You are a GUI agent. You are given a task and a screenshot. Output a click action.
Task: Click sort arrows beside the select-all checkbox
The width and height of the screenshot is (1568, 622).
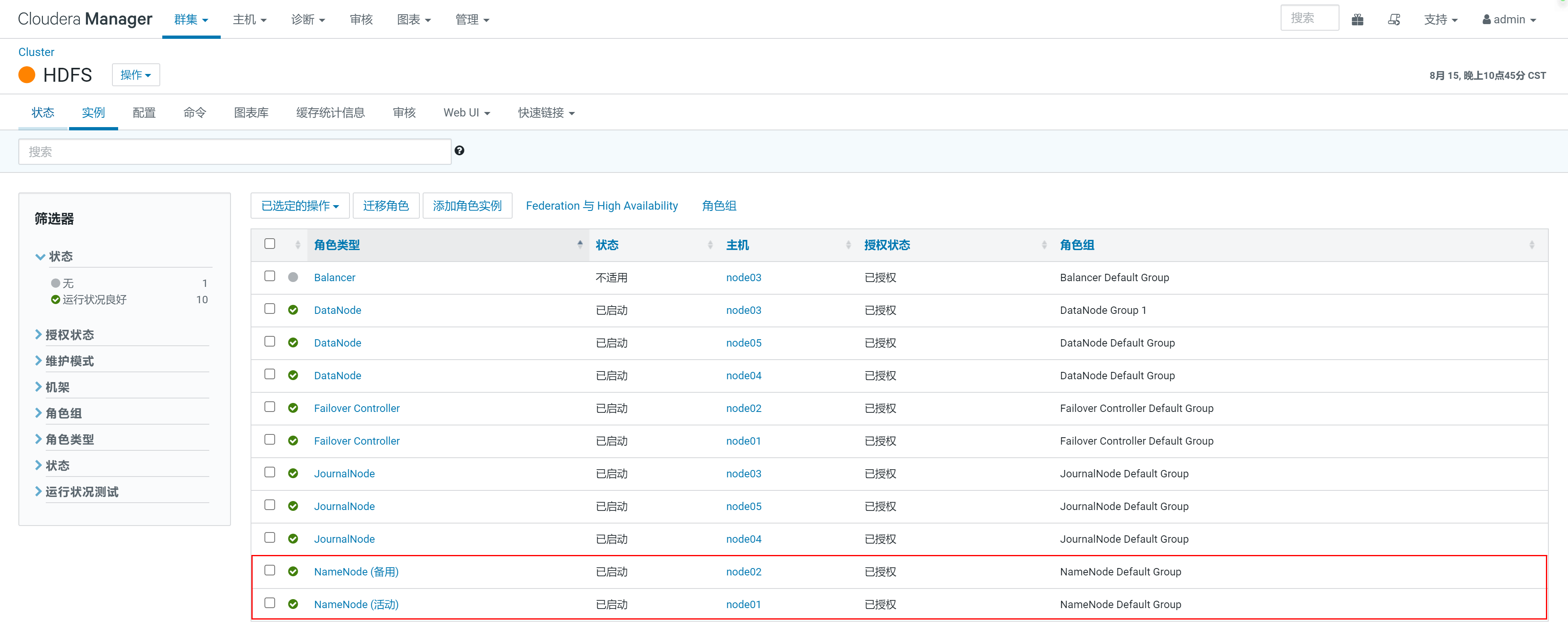pyautogui.click(x=298, y=245)
